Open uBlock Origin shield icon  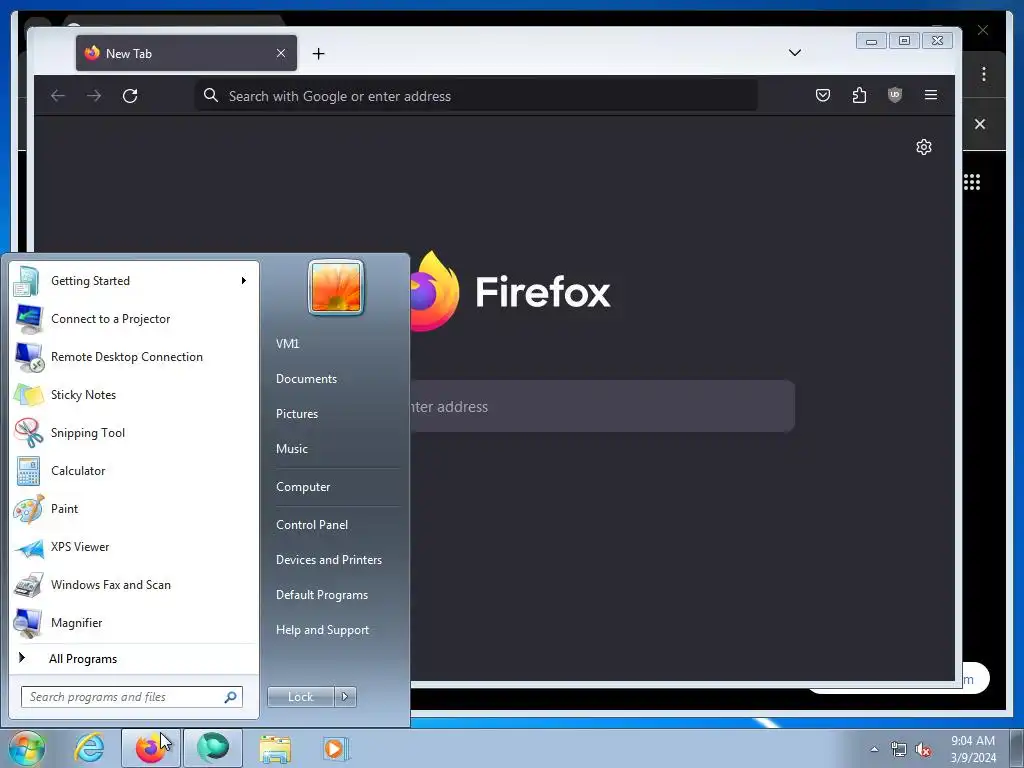895,95
